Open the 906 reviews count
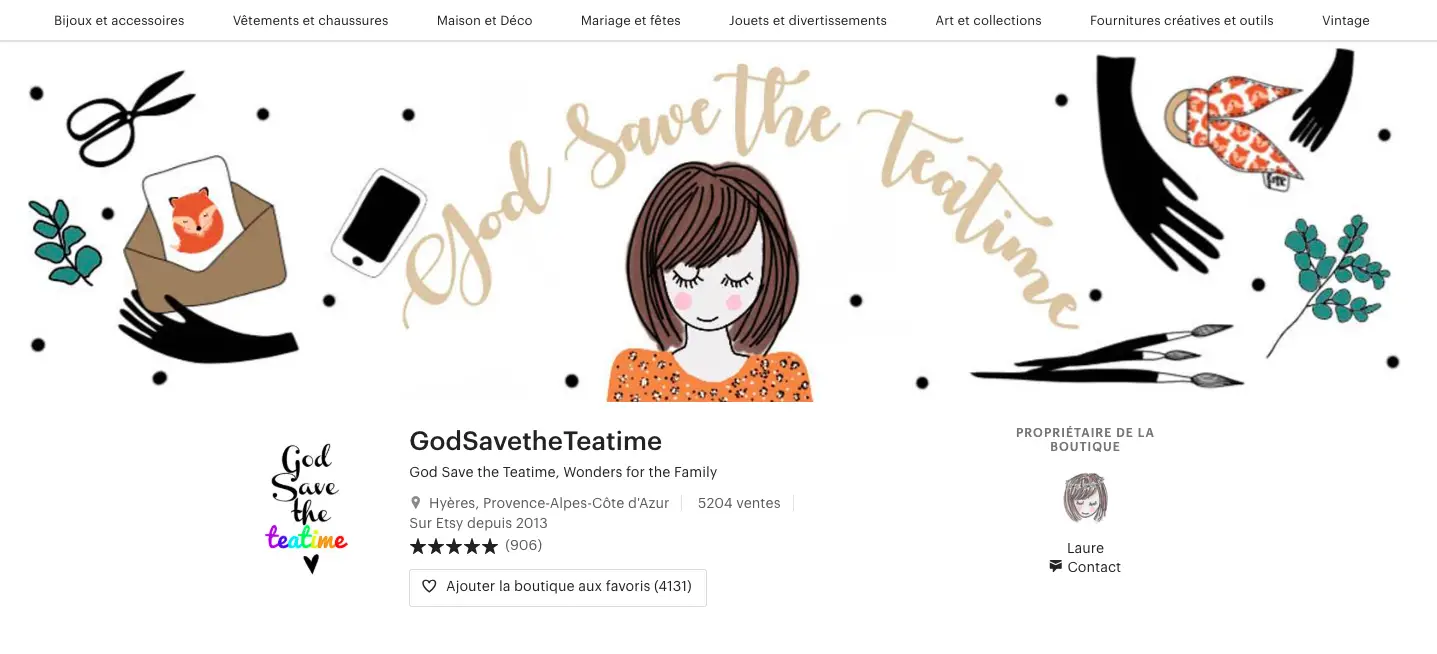 524,545
